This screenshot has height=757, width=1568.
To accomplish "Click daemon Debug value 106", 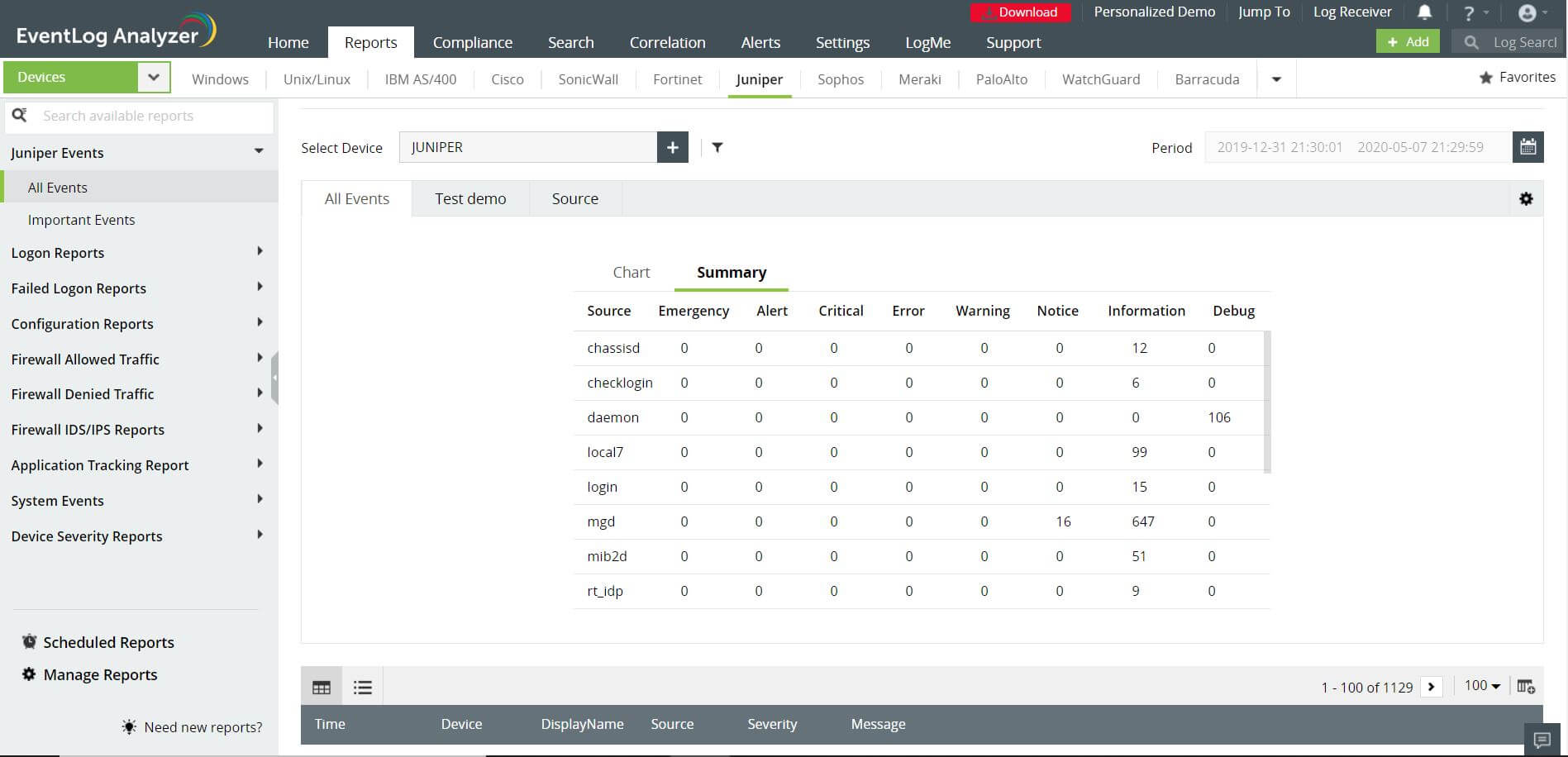I will [1219, 417].
